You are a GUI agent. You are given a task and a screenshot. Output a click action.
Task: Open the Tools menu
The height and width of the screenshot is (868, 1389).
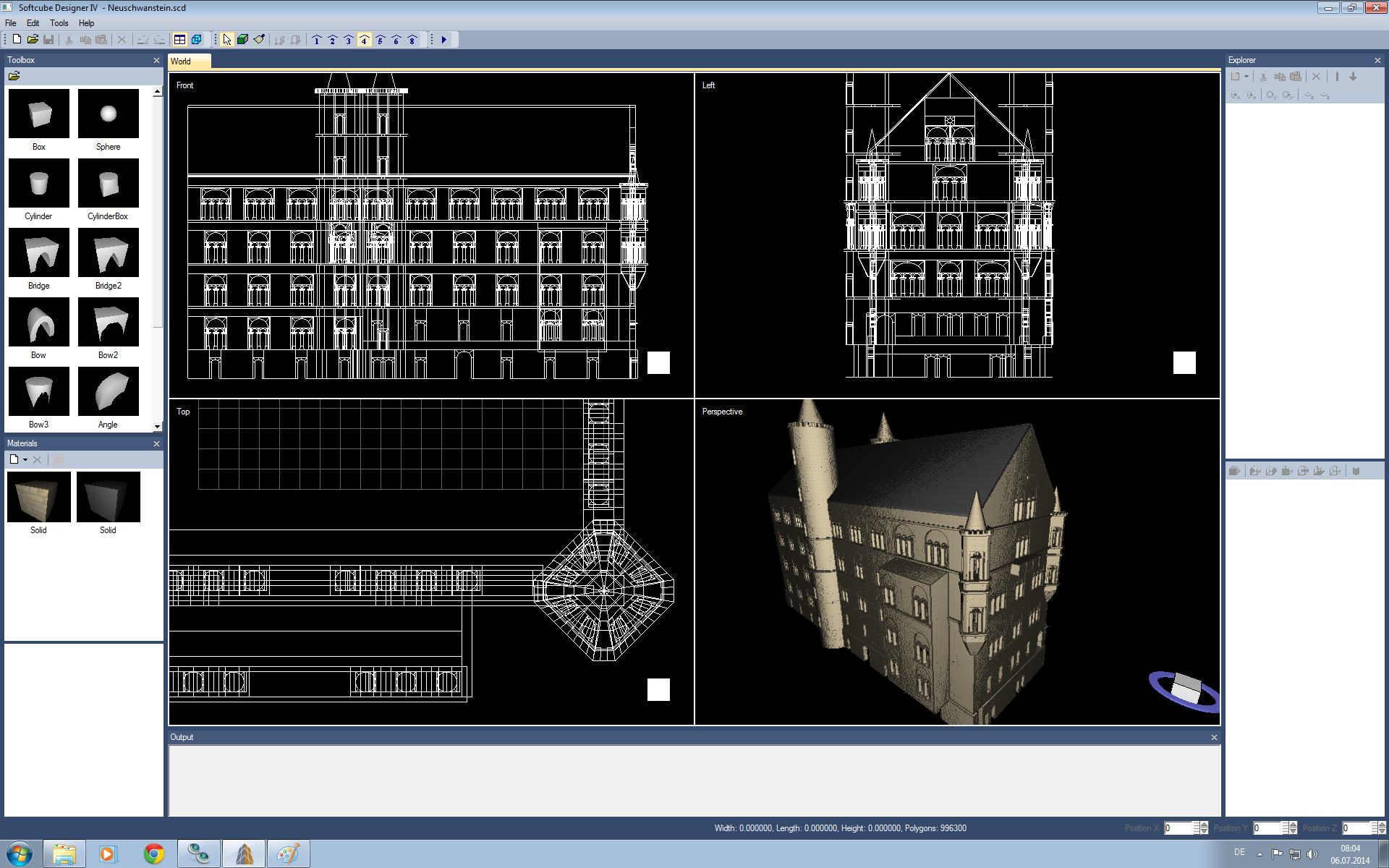click(x=59, y=23)
